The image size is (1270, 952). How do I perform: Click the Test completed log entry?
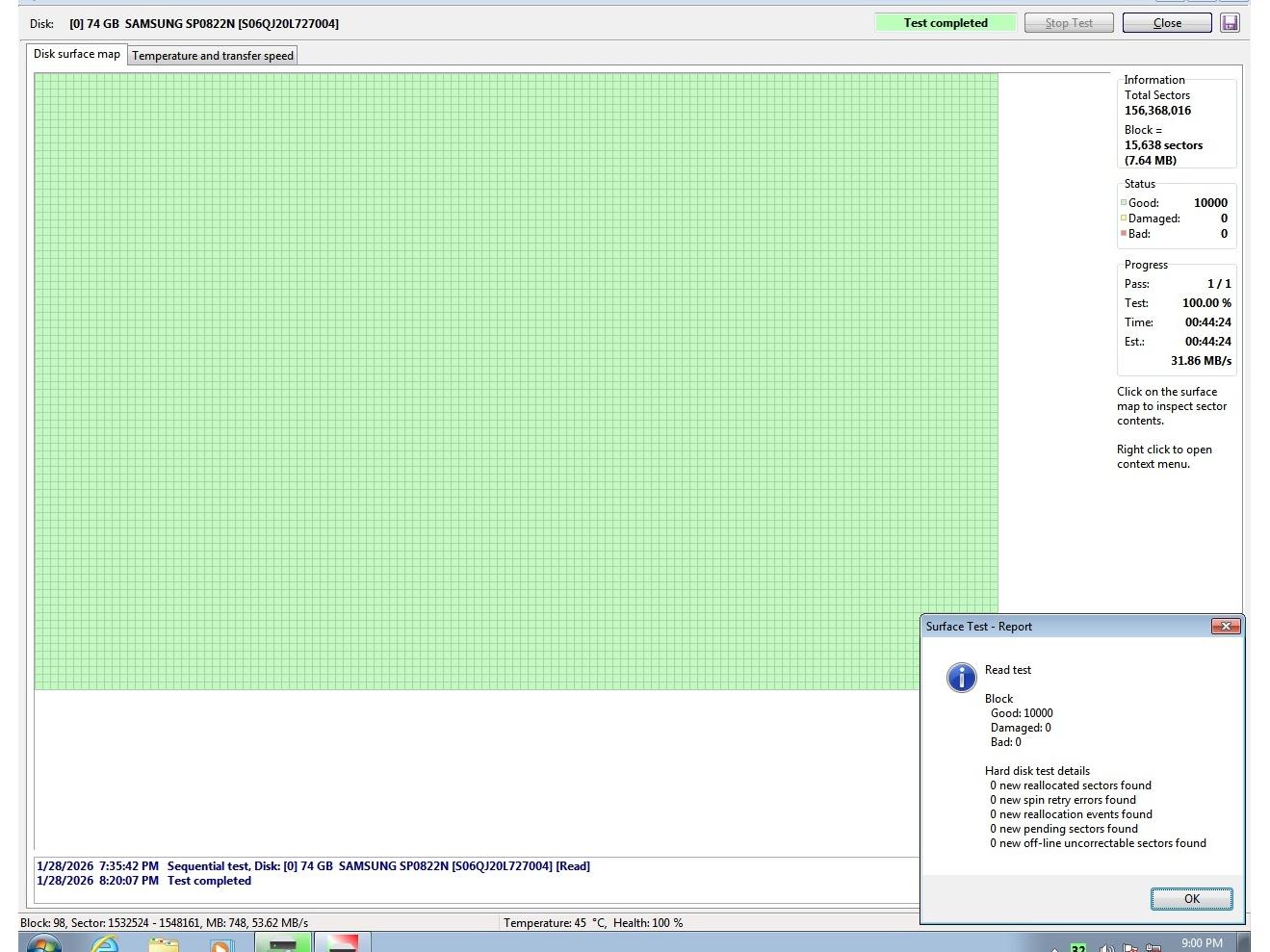click(209, 881)
